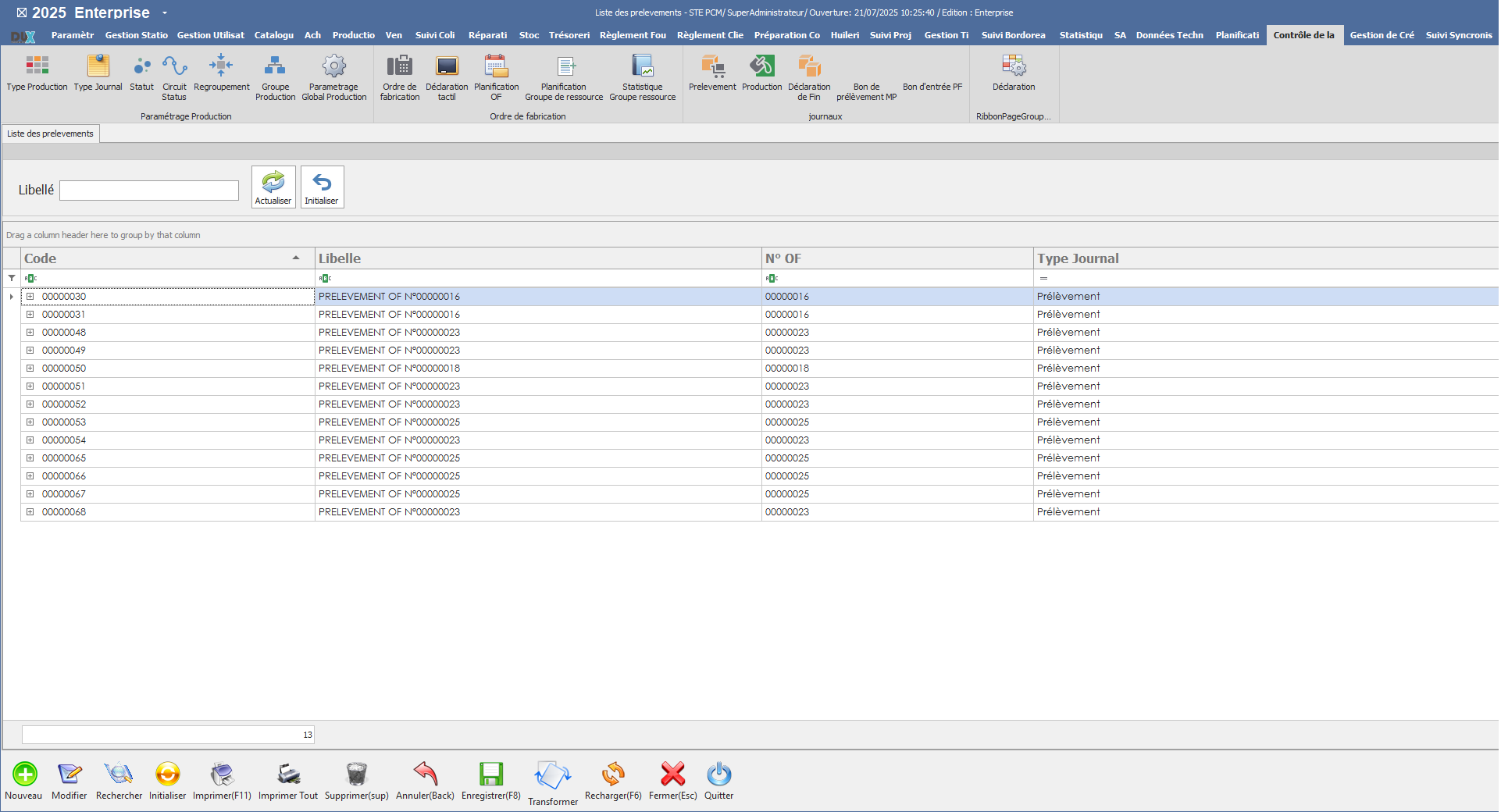Click the Transformer icon

[552, 776]
